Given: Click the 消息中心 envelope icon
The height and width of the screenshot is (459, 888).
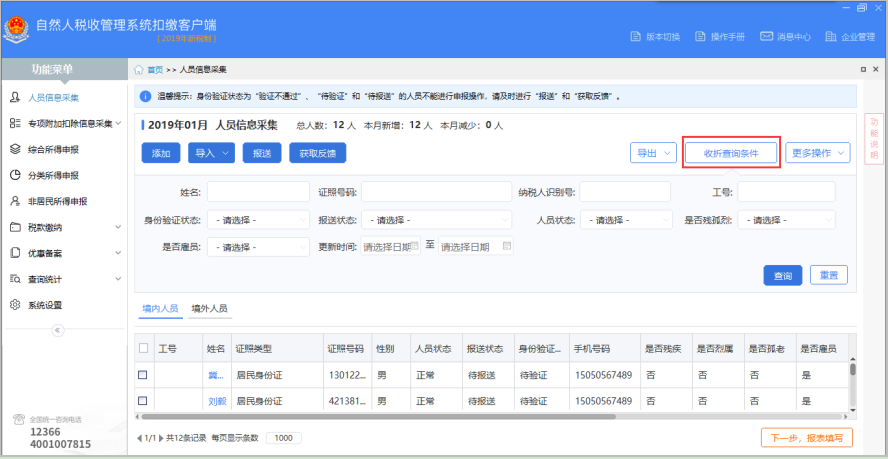Looking at the screenshot, I should pos(766,37).
